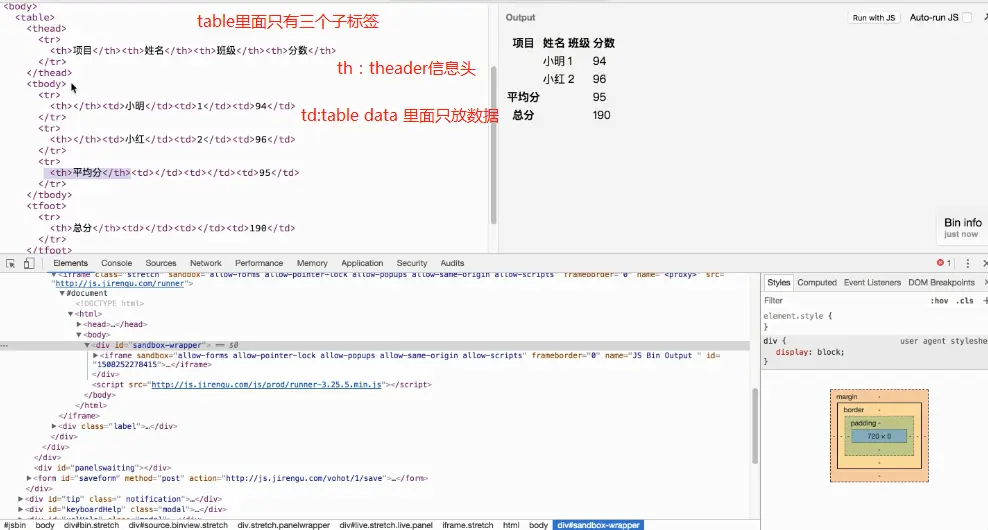Select #jsbin in the breadcrumb bar

14,525
